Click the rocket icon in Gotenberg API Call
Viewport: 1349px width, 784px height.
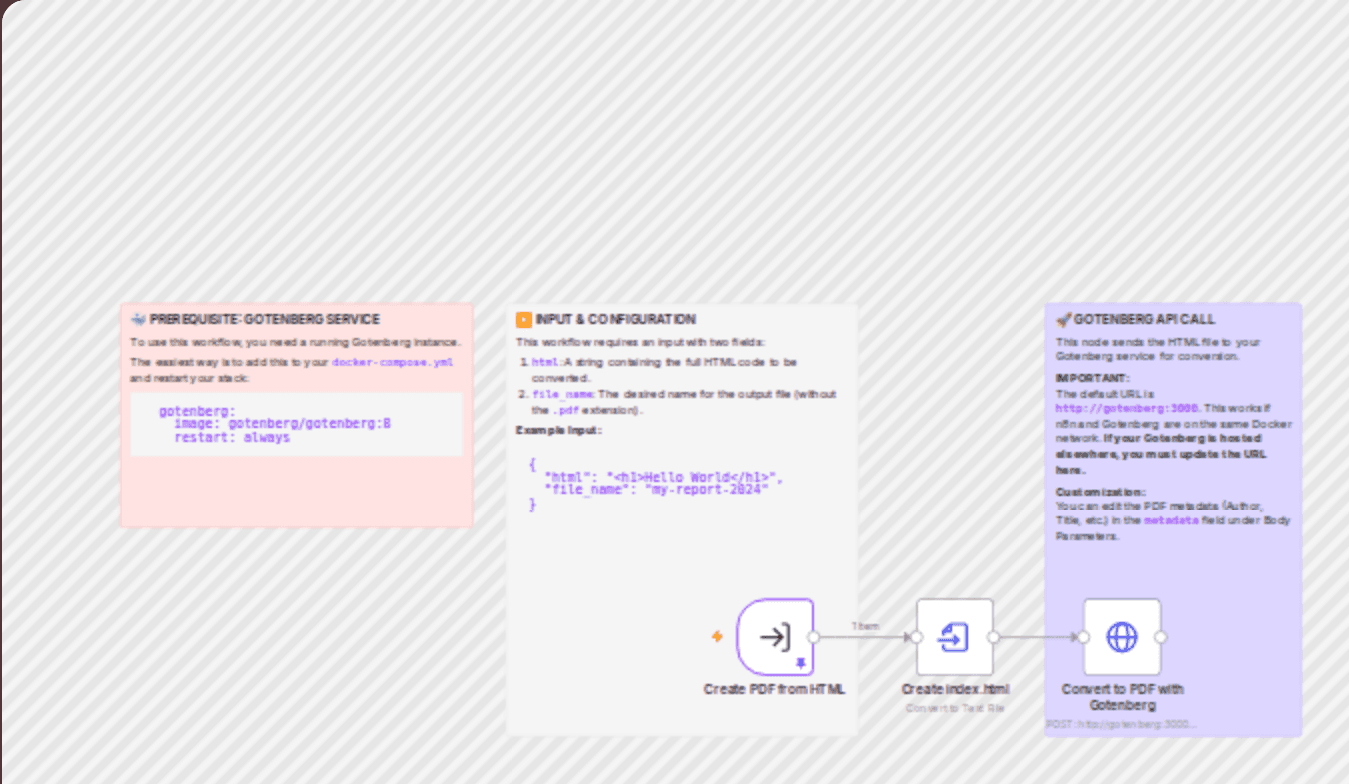point(1063,320)
